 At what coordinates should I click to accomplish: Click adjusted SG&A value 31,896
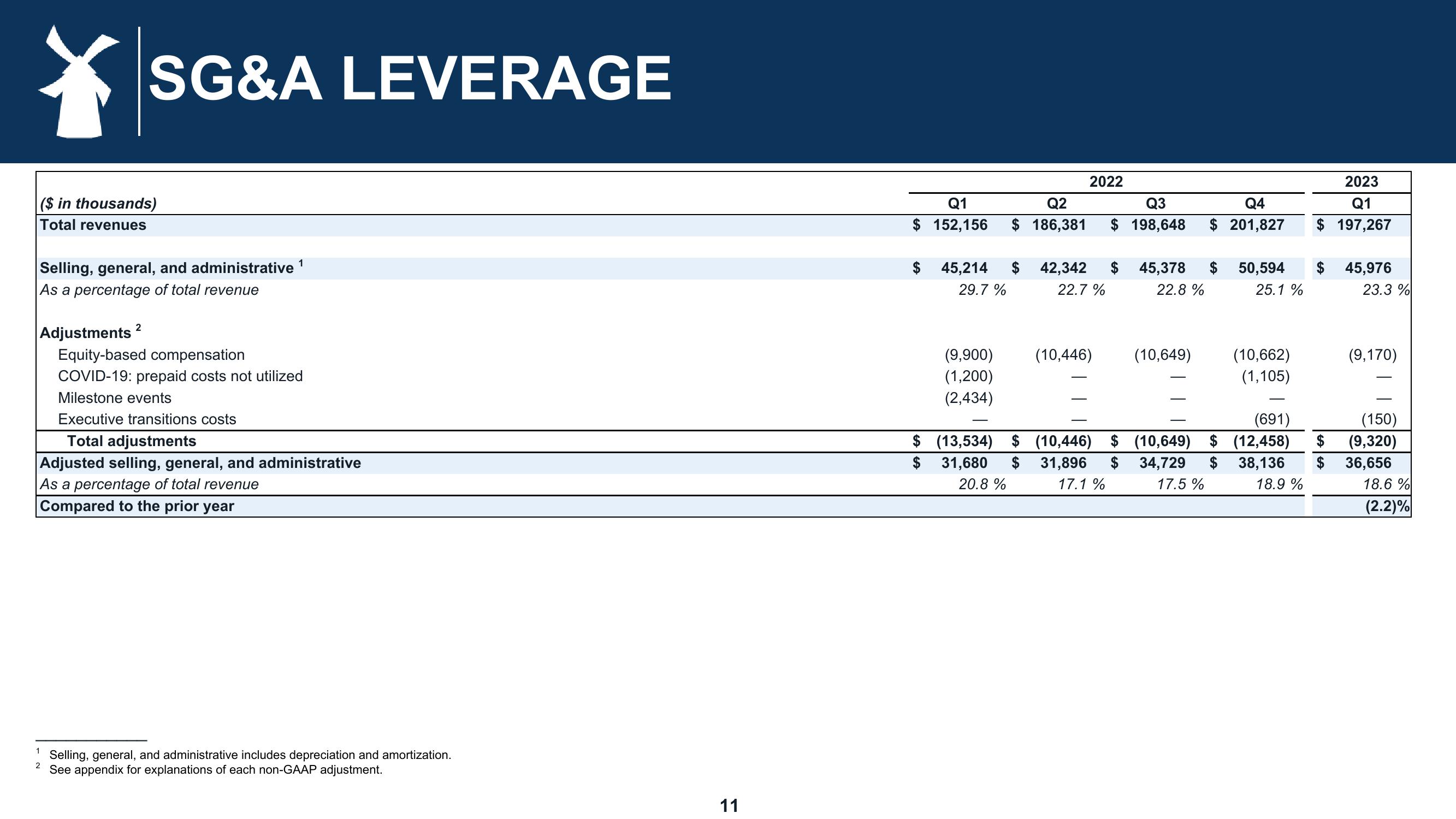point(1063,463)
